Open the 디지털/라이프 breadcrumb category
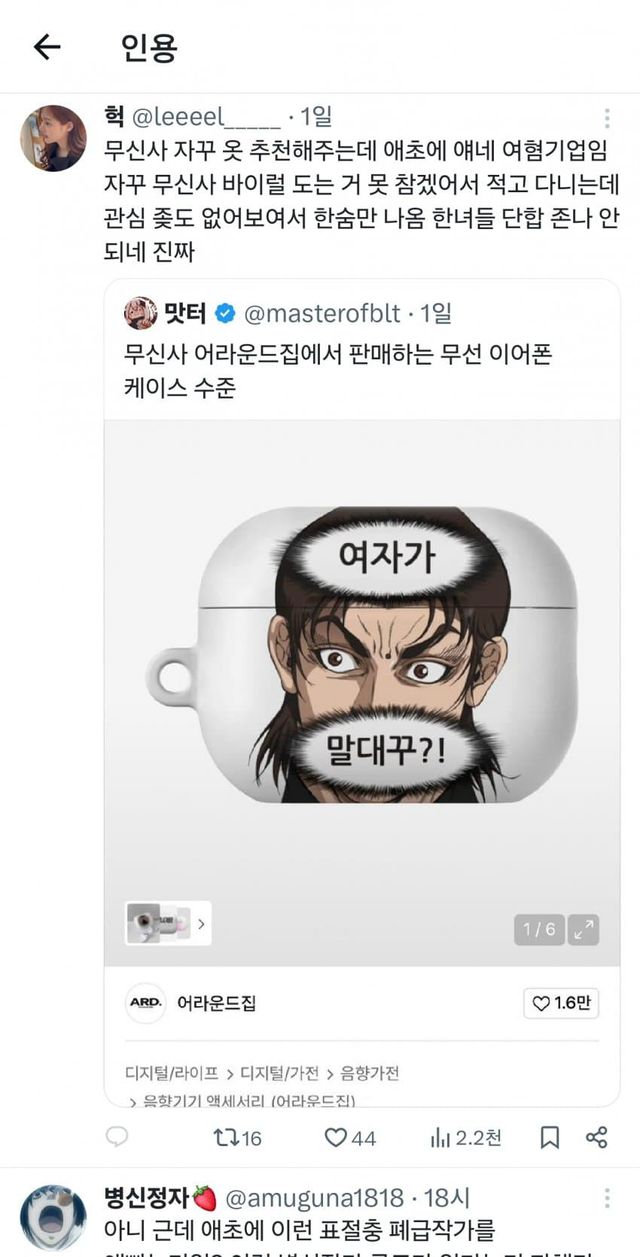 171,1073
